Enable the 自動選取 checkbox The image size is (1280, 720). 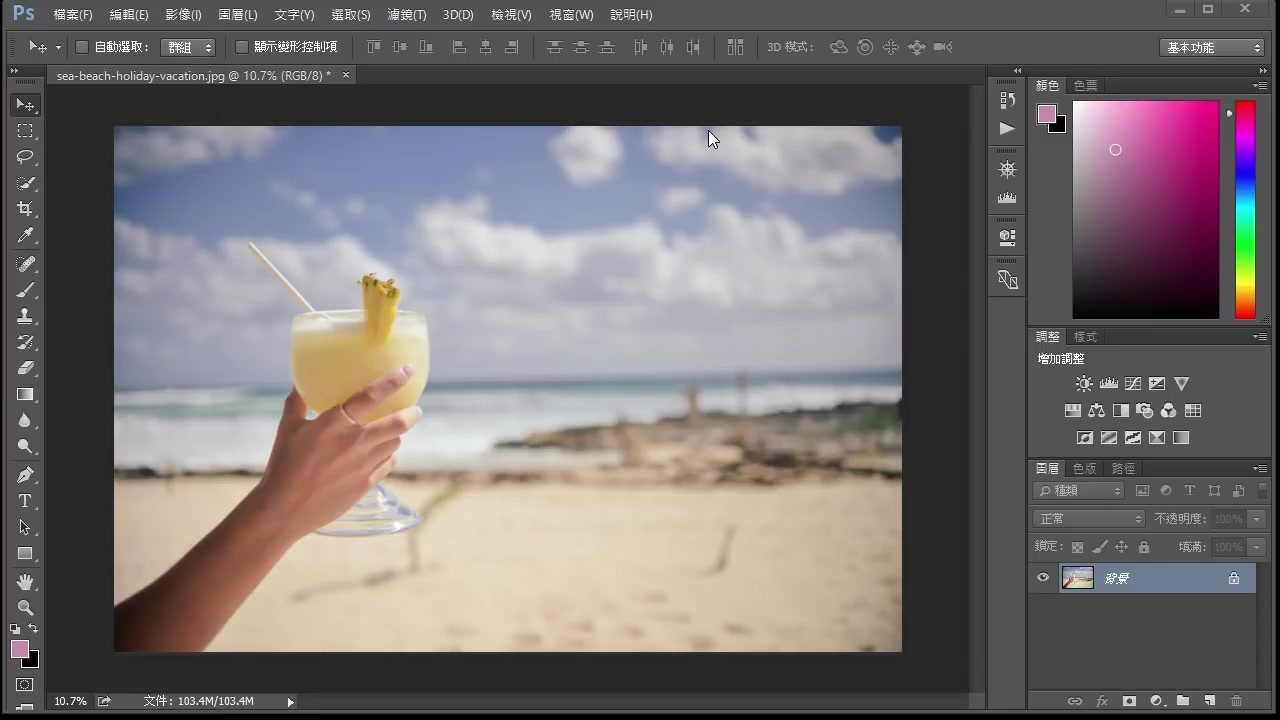coord(81,46)
